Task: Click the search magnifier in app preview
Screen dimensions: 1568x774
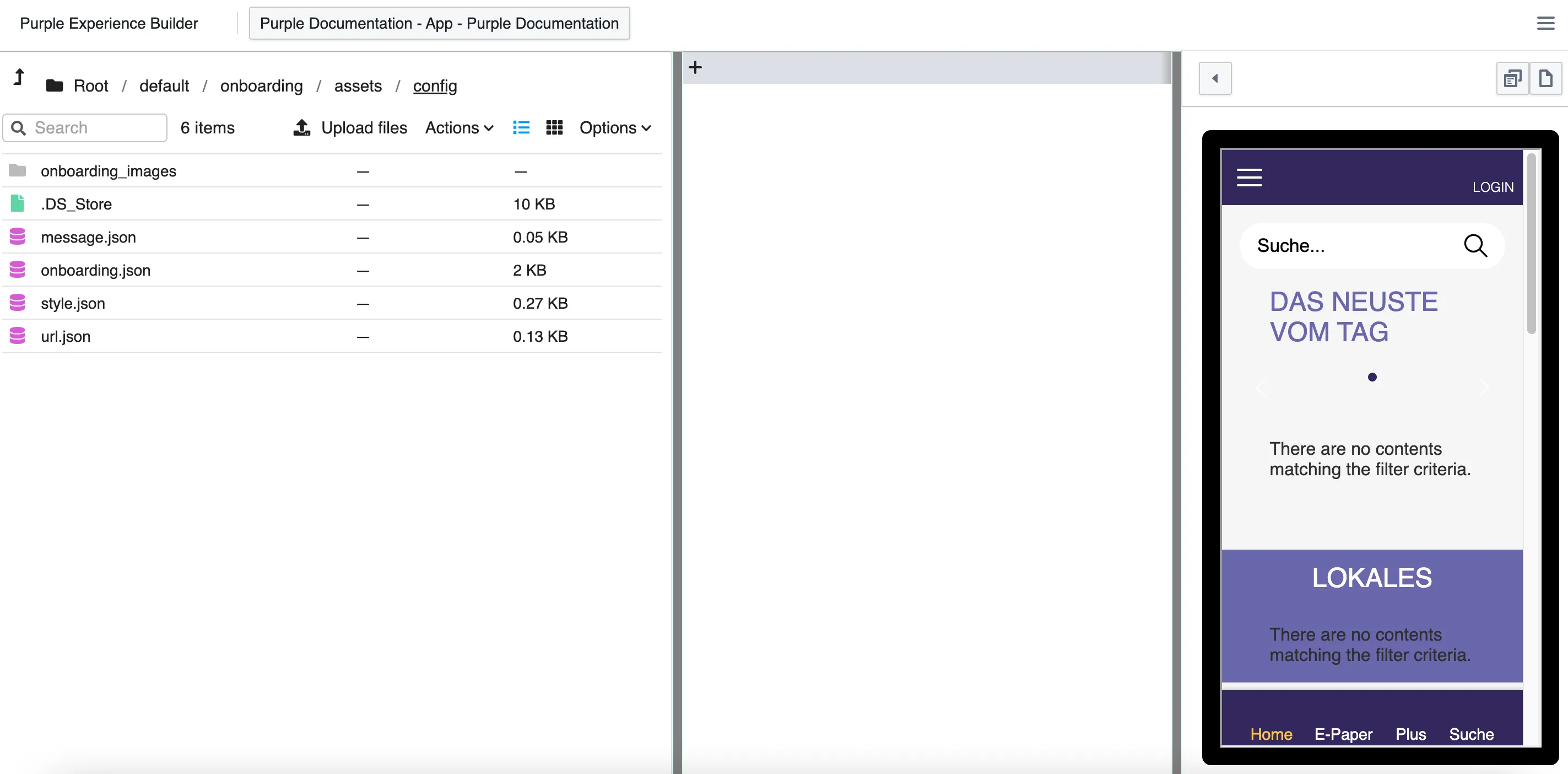Action: tap(1475, 245)
